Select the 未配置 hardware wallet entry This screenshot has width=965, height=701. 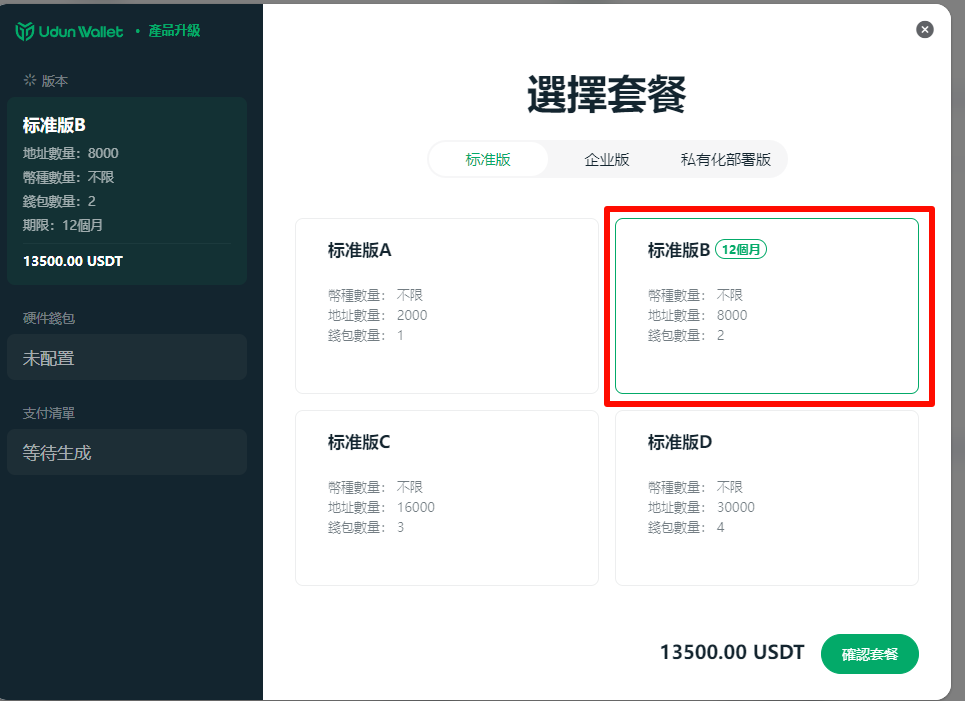point(126,357)
